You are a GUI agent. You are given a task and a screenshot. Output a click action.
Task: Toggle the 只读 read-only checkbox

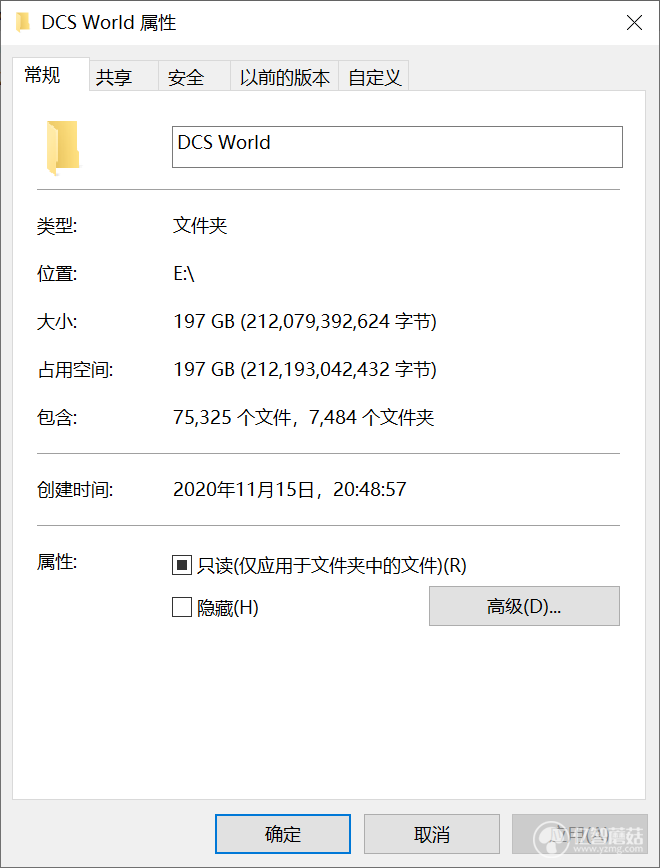pos(182,565)
